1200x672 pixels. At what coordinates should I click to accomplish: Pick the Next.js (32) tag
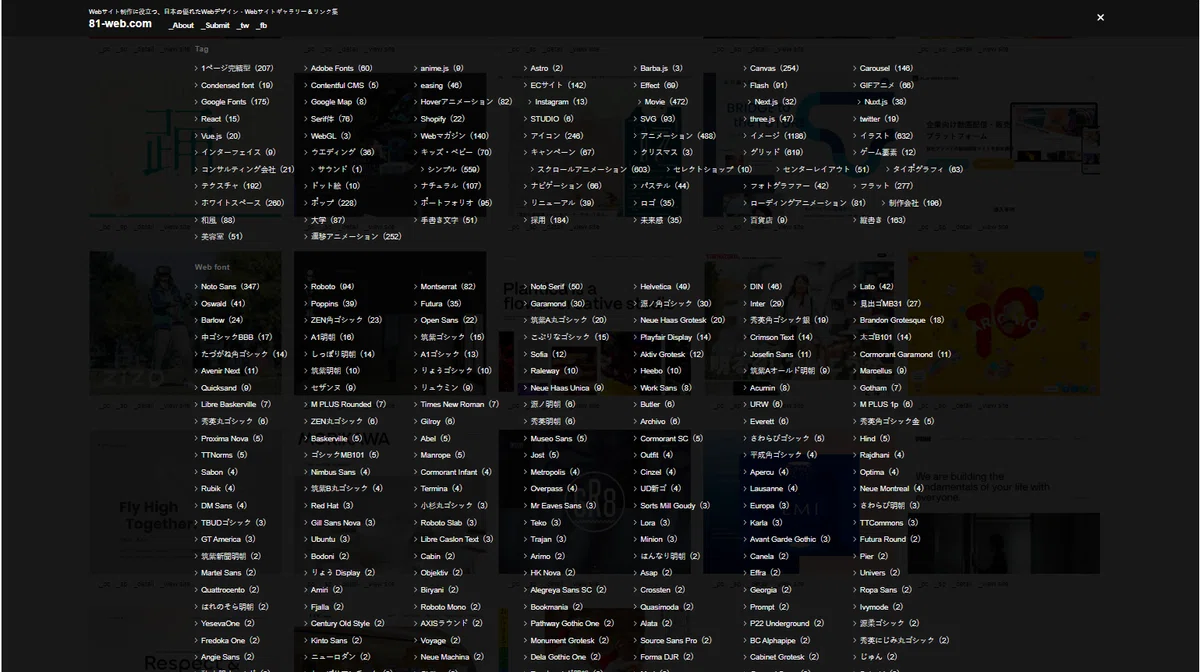[775, 102]
